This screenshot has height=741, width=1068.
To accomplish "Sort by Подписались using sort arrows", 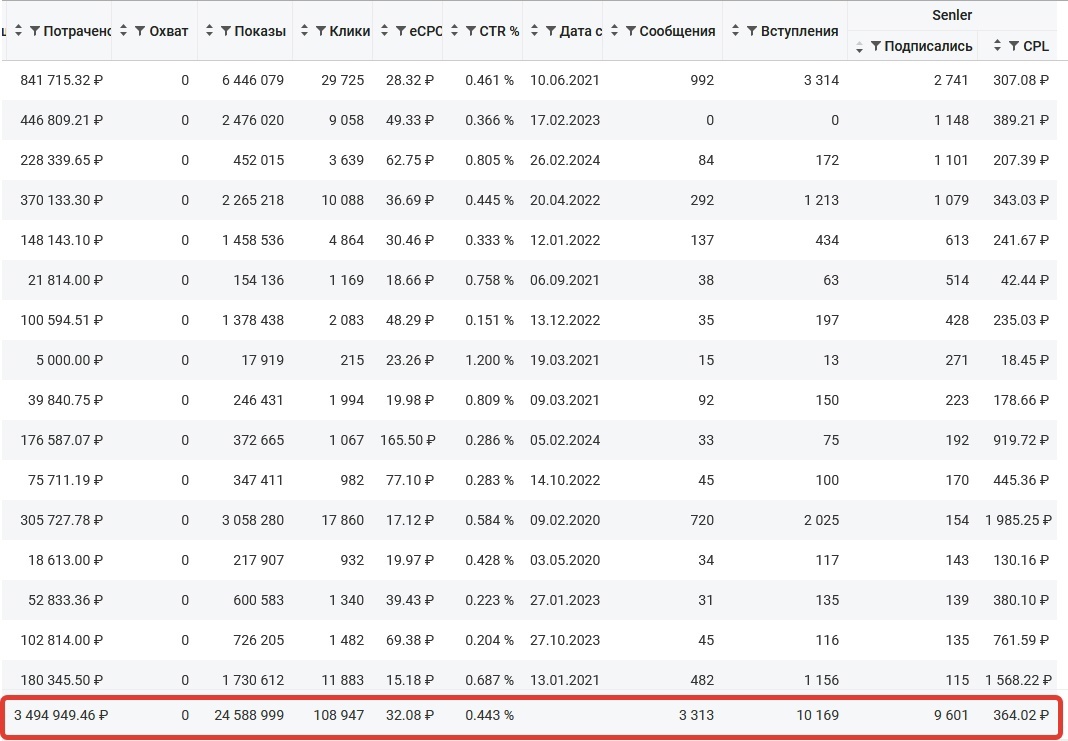I will 859,46.
